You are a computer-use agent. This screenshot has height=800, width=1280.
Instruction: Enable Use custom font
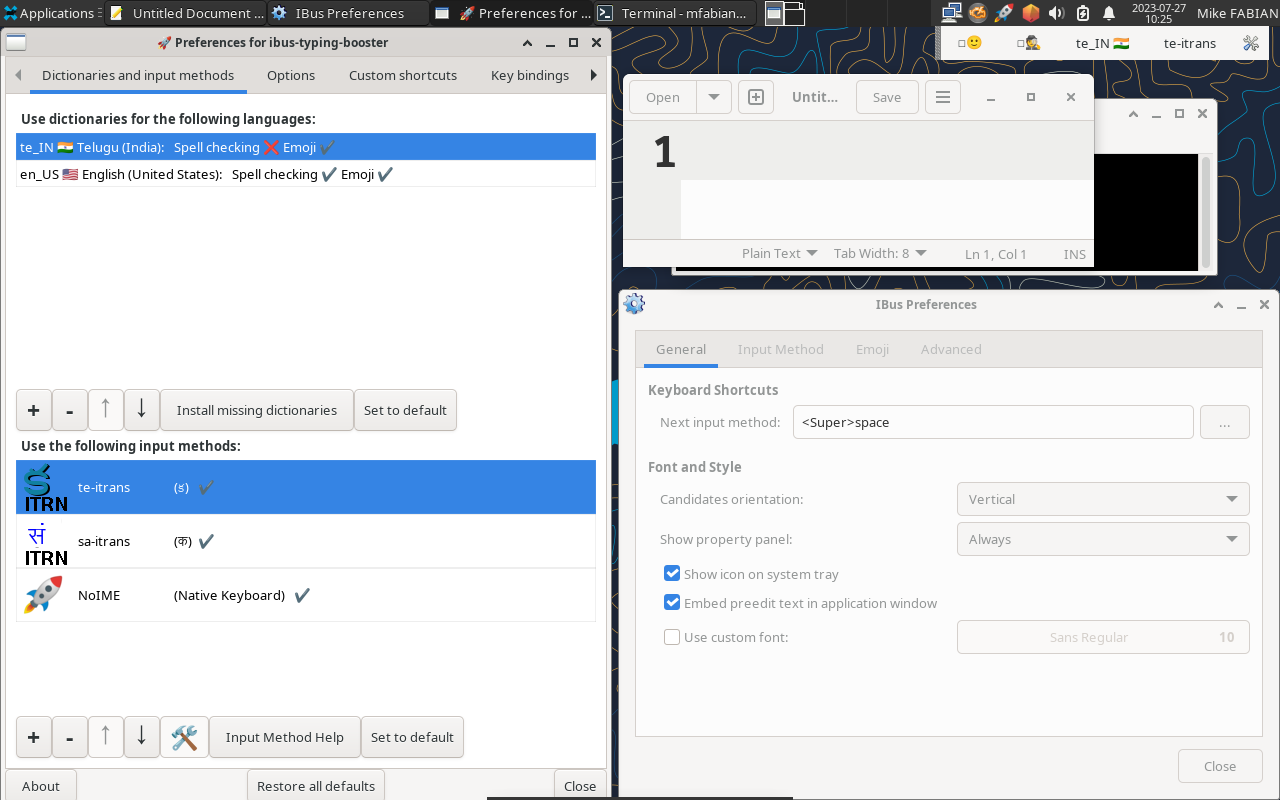coord(672,636)
